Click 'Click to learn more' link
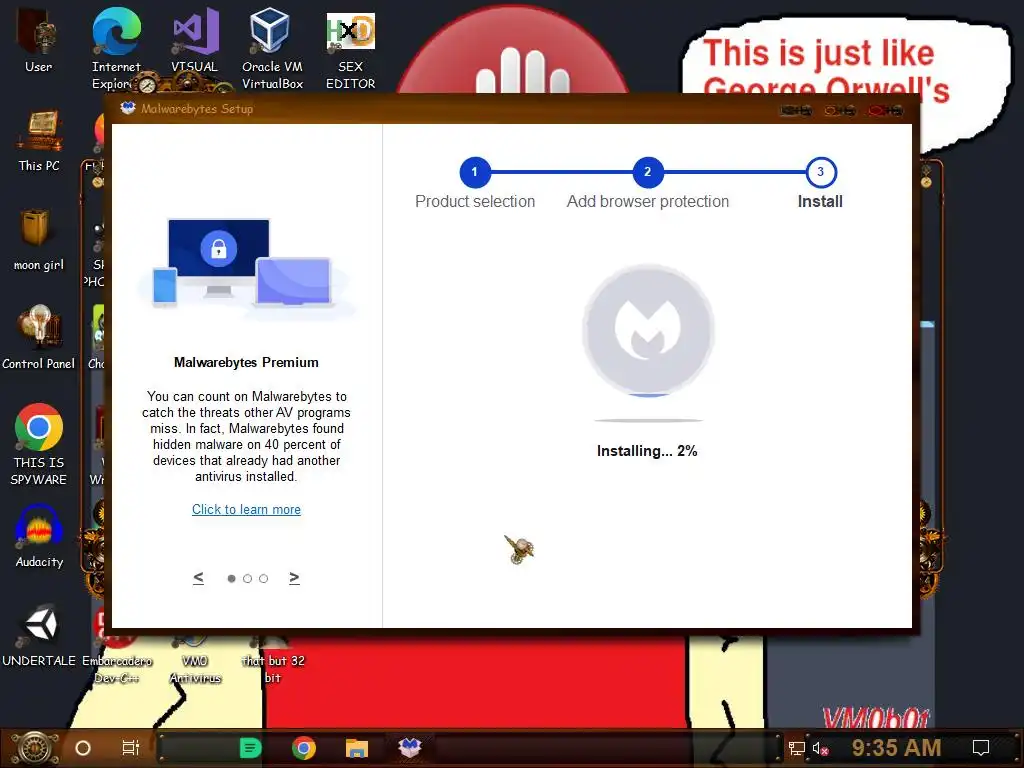Image resolution: width=1024 pixels, height=768 pixels. (x=246, y=509)
